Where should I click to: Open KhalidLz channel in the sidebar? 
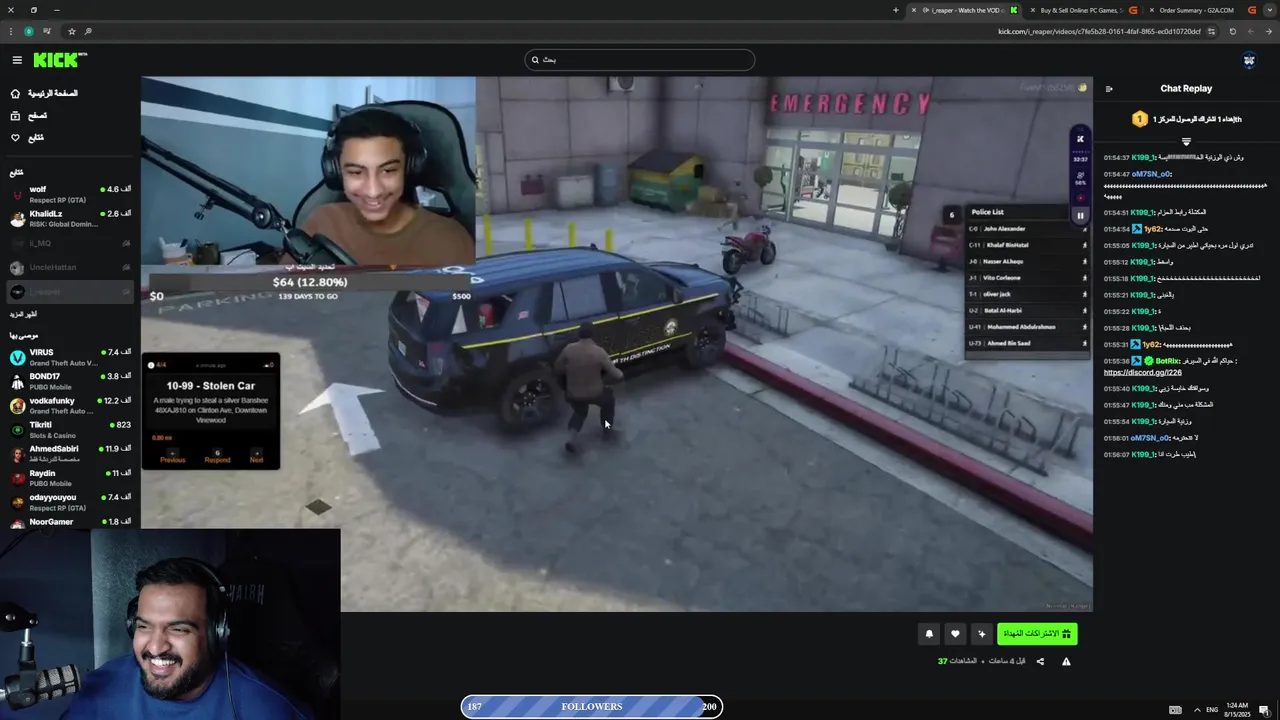68,218
